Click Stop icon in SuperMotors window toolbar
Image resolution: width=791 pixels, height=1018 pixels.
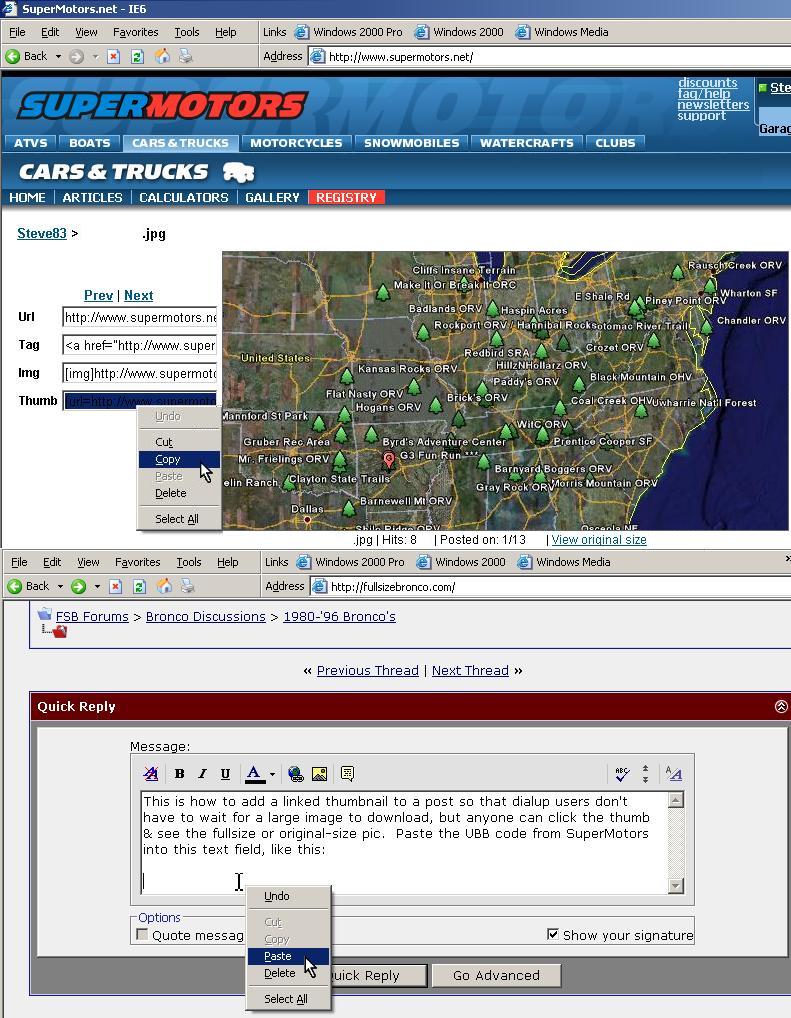pos(114,56)
